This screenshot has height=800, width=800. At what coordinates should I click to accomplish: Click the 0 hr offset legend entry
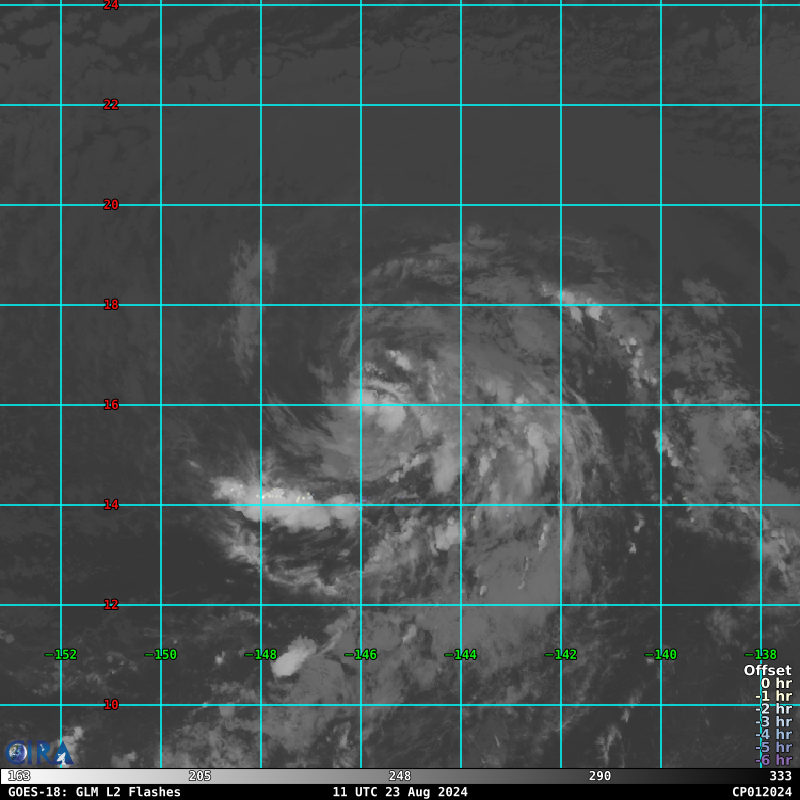click(775, 684)
